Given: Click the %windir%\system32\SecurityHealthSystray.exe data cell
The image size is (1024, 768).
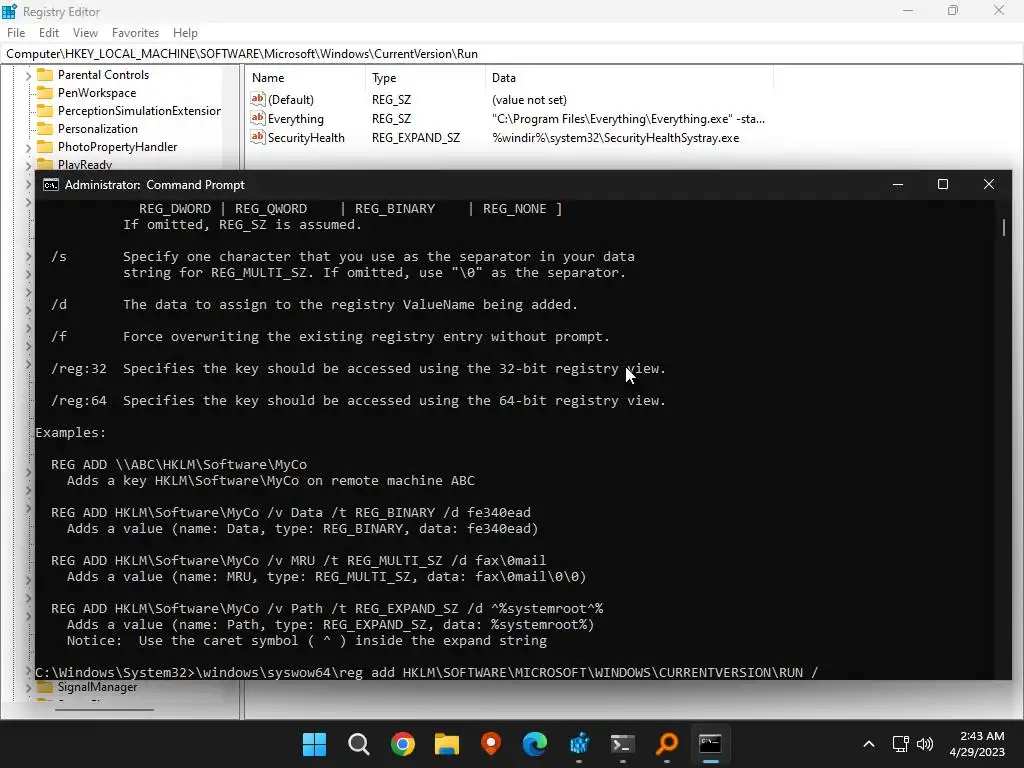Looking at the screenshot, I should click(x=616, y=138).
